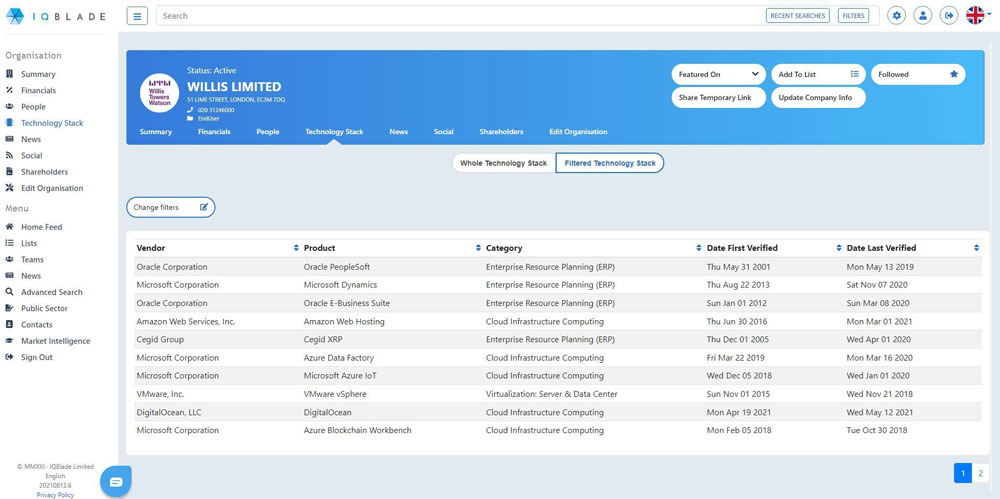Switch to People tab in company header

pos(268,132)
